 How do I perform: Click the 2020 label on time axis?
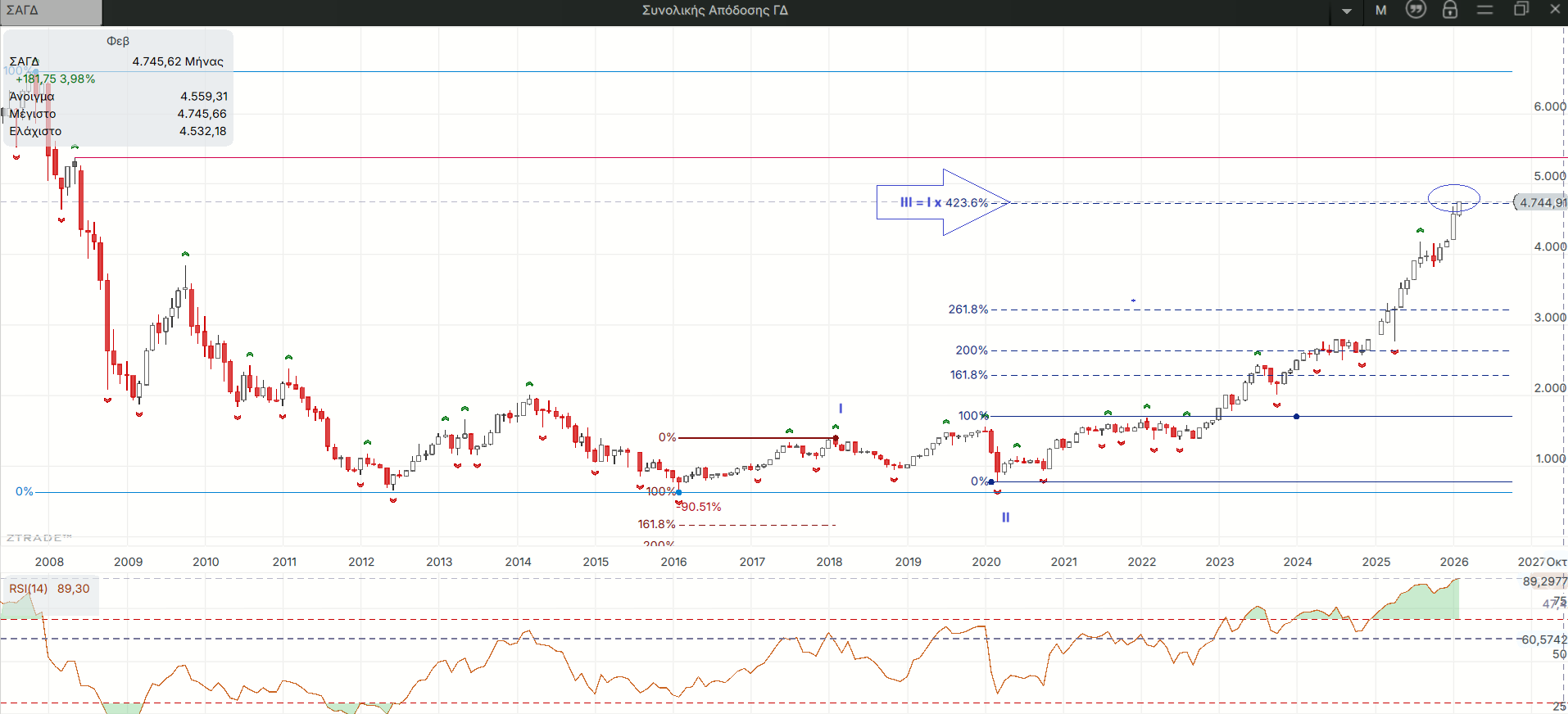pos(986,562)
